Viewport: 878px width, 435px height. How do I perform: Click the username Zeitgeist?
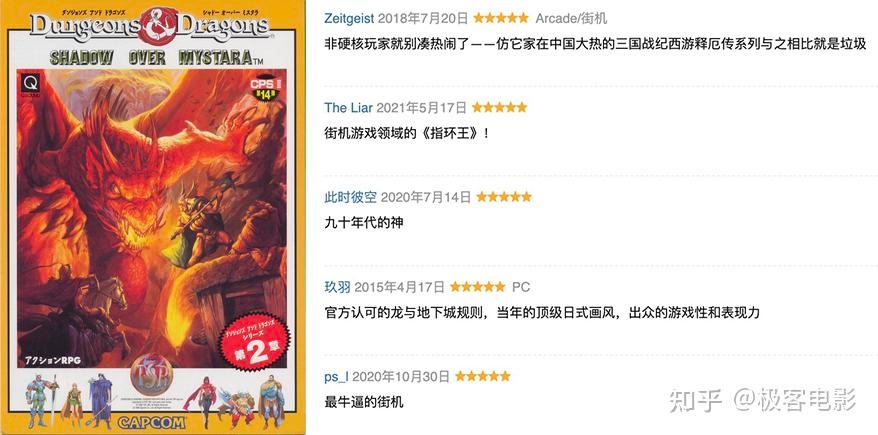point(349,18)
